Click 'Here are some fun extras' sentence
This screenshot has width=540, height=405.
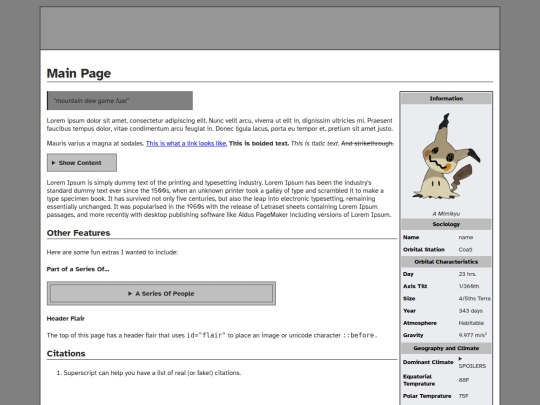pyautogui.click(x=112, y=252)
